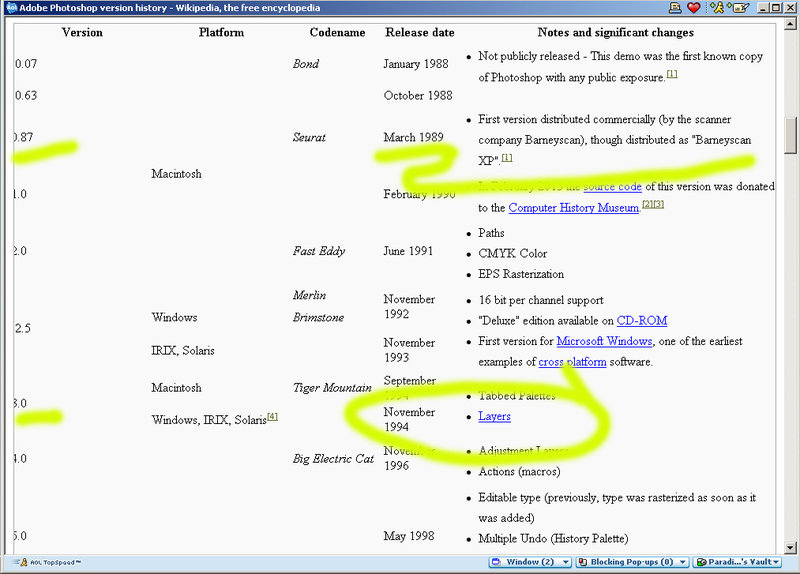Screen dimensions: 800x574
Task: Click the 'CMYK Color' bullet
Action: coord(512,254)
